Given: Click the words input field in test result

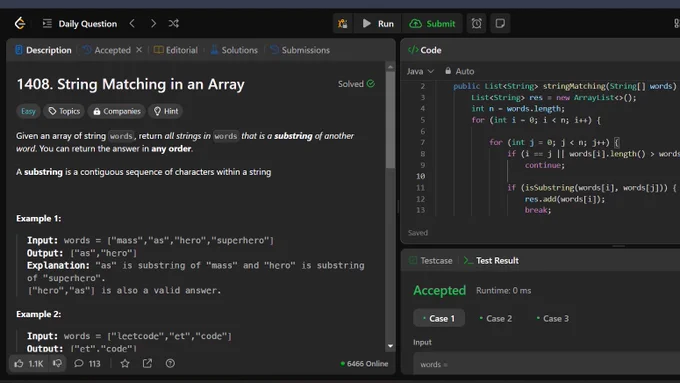Looking at the screenshot, I should [x=546, y=364].
